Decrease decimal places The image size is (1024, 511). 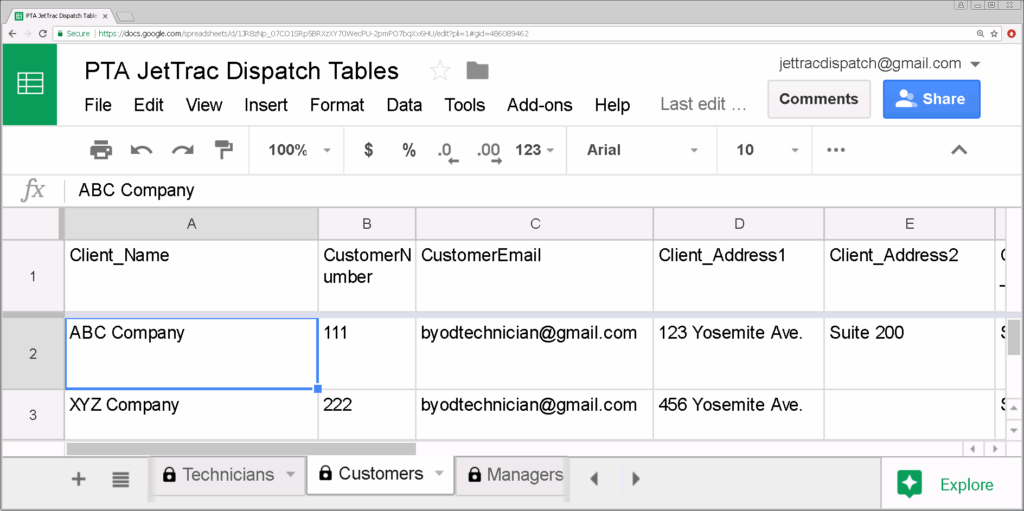tap(447, 151)
